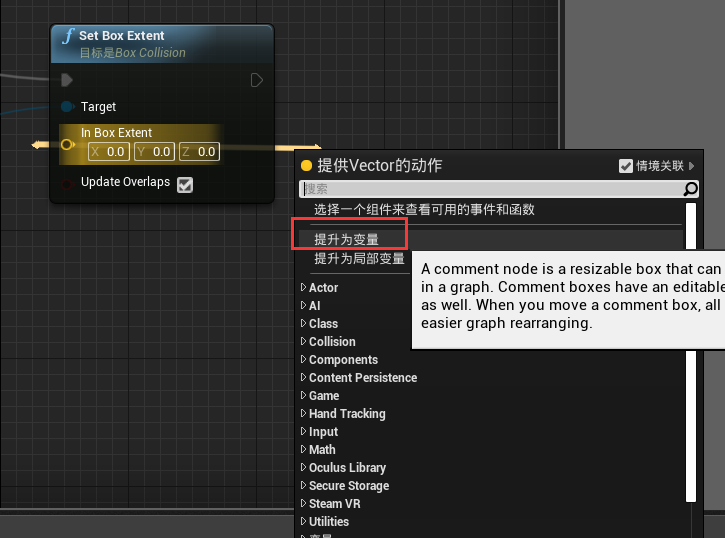Viewport: 725px width, 538px height.
Task: Click the 目标是Box Collision subtitle text
Action: click(133, 53)
